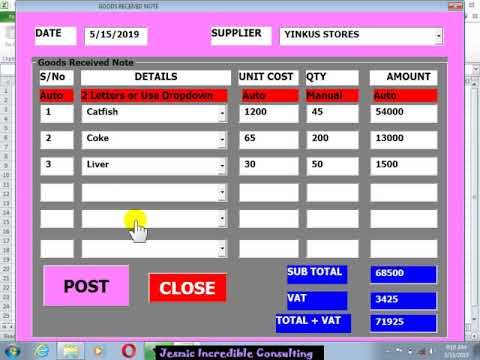The height and width of the screenshot is (360, 480).
Task: Open File Explorer from the taskbar
Action: 71,351
